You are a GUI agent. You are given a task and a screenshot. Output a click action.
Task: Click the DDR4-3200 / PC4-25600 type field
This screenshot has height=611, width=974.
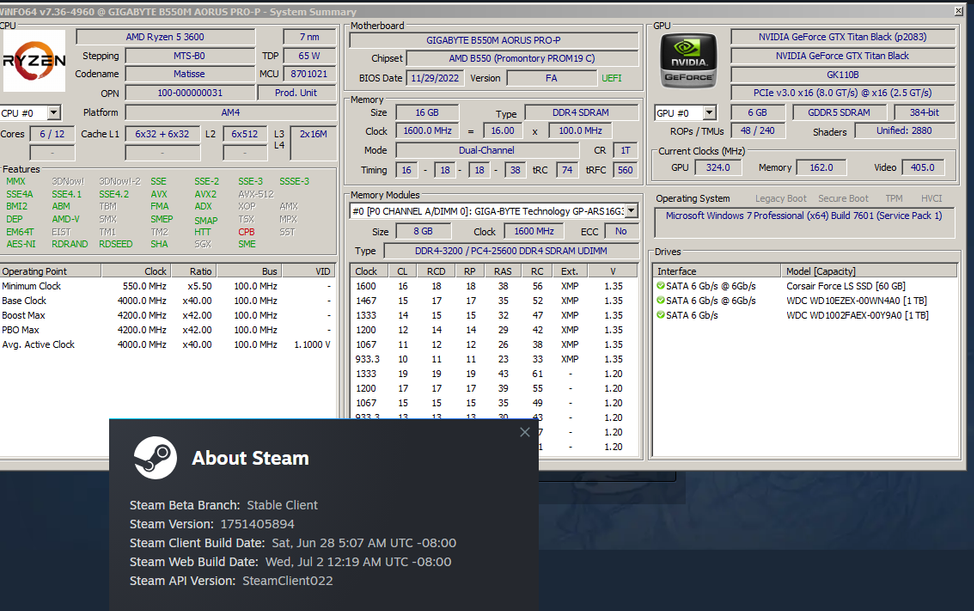pyautogui.click(x=511, y=251)
